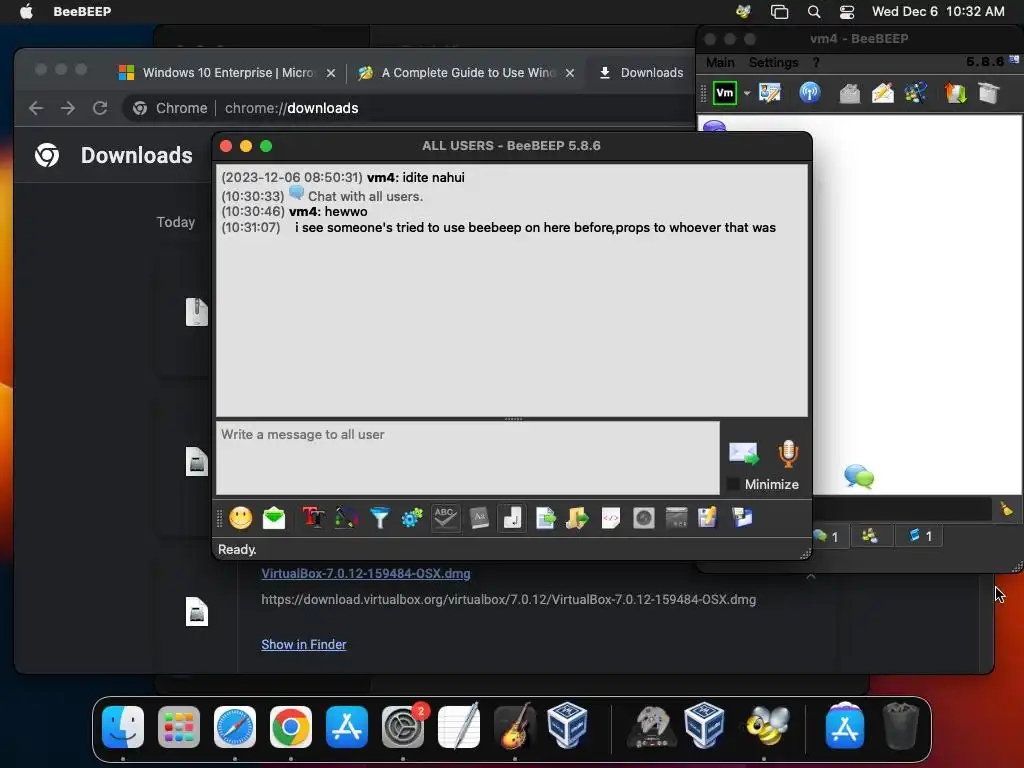
Task: Close the Windows 10 Enterprise Chrome tab
Action: (331, 73)
